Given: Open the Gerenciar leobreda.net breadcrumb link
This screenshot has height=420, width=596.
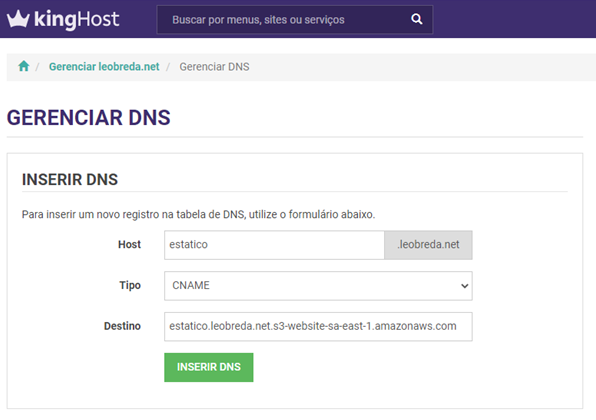Looking at the screenshot, I should click(104, 67).
